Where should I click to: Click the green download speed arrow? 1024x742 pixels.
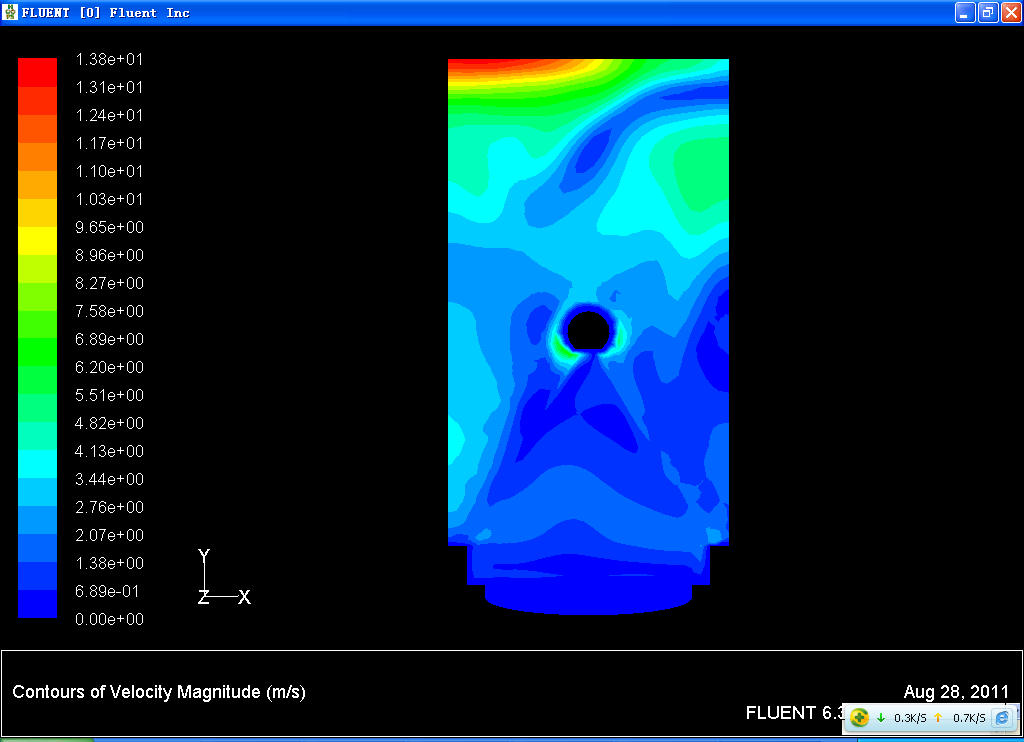click(x=881, y=718)
